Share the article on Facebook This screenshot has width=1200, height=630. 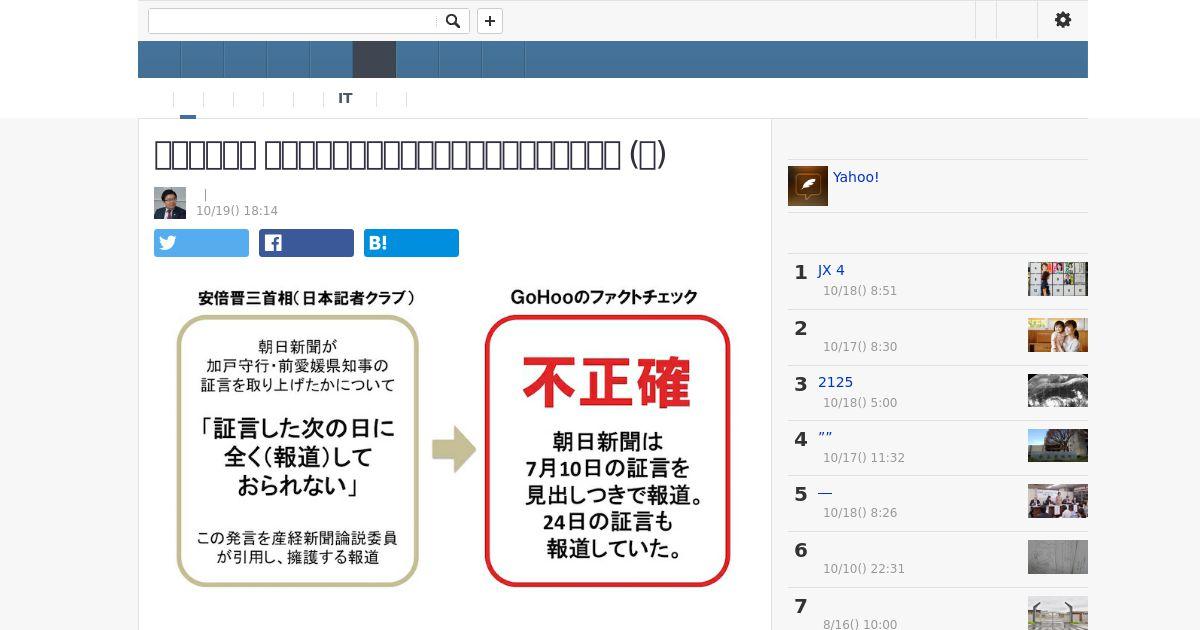306,243
